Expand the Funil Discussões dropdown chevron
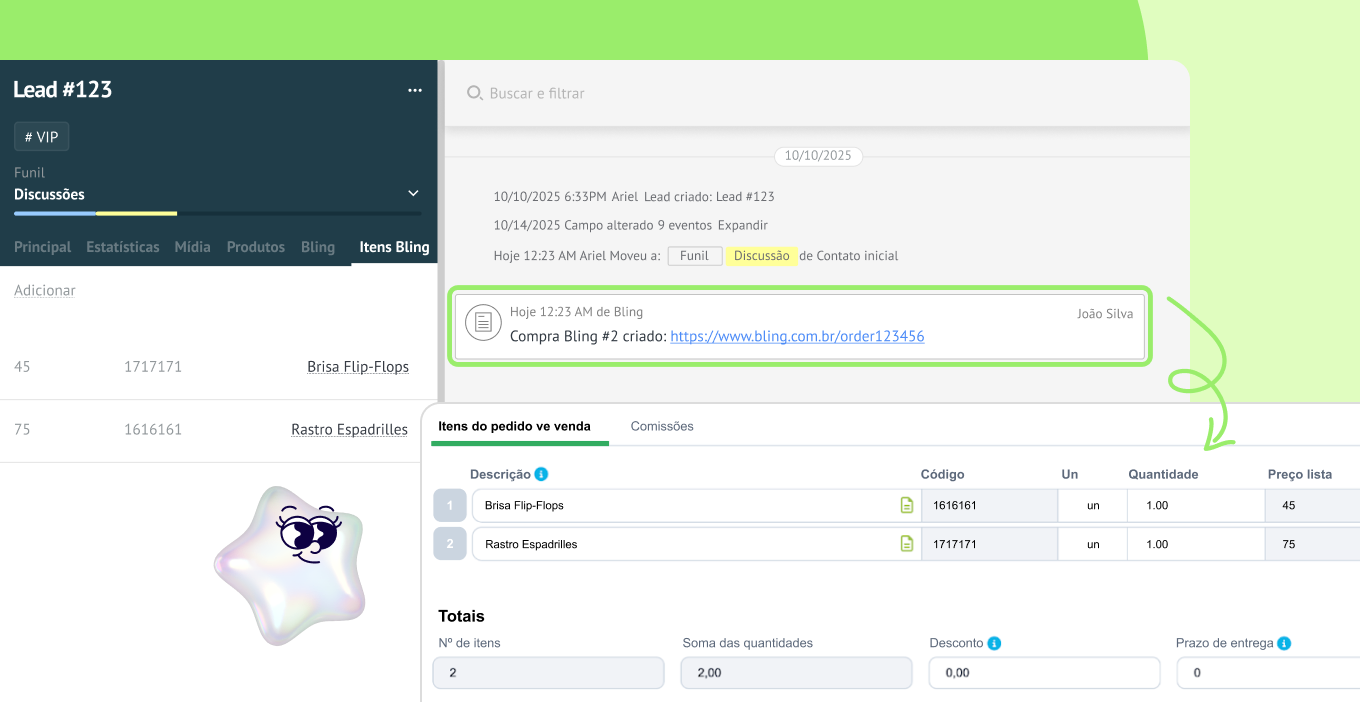 pyautogui.click(x=413, y=193)
